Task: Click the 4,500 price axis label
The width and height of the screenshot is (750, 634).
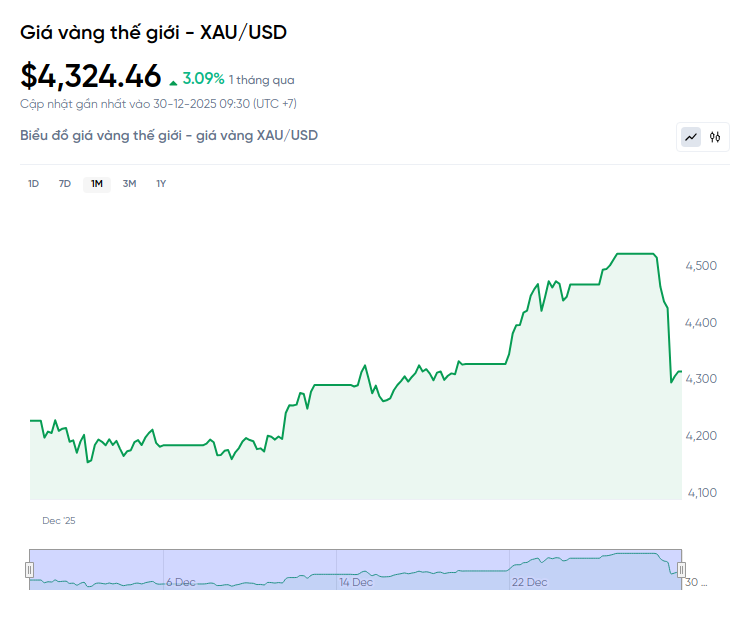Action: (x=700, y=266)
